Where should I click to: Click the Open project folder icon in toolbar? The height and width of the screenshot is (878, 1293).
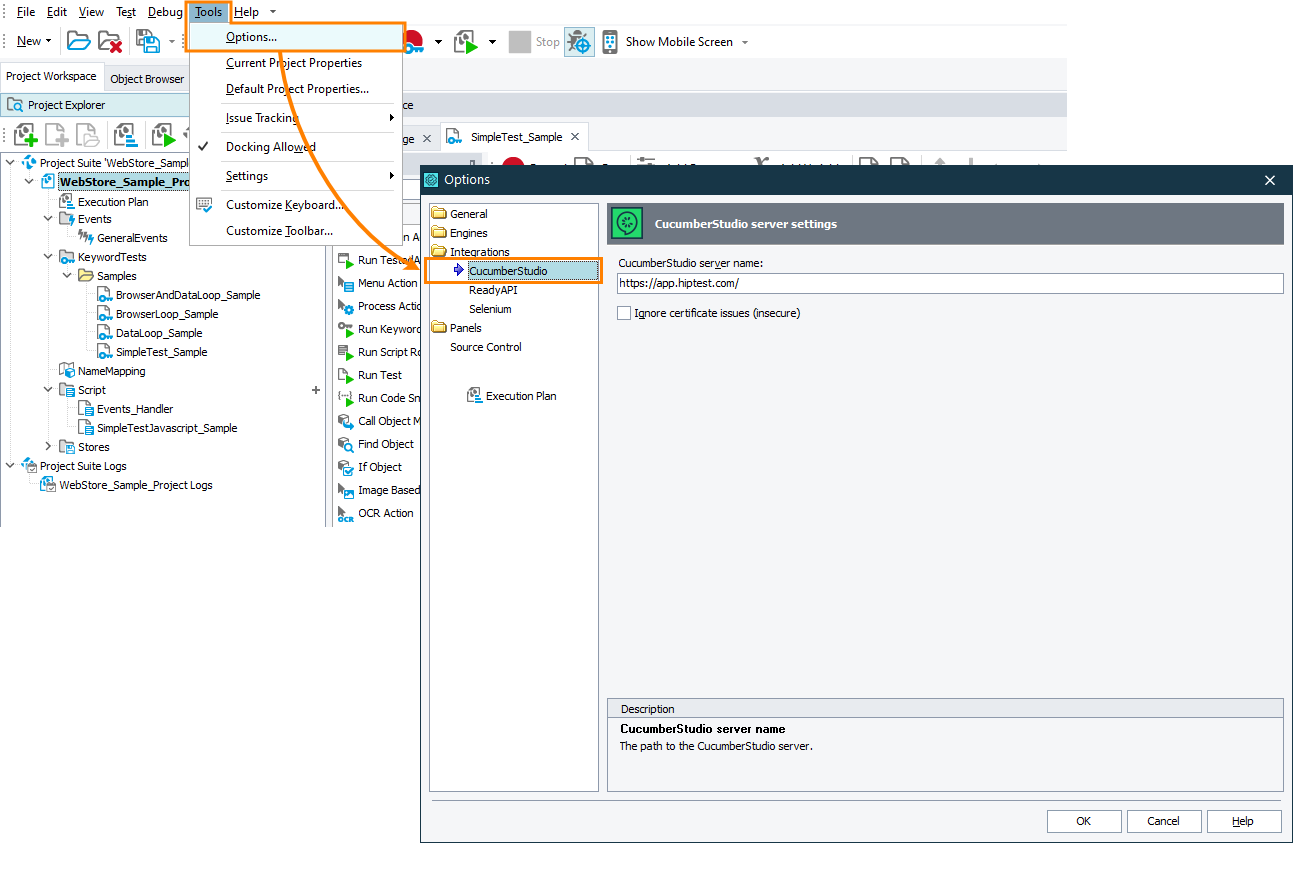pyautogui.click(x=79, y=42)
